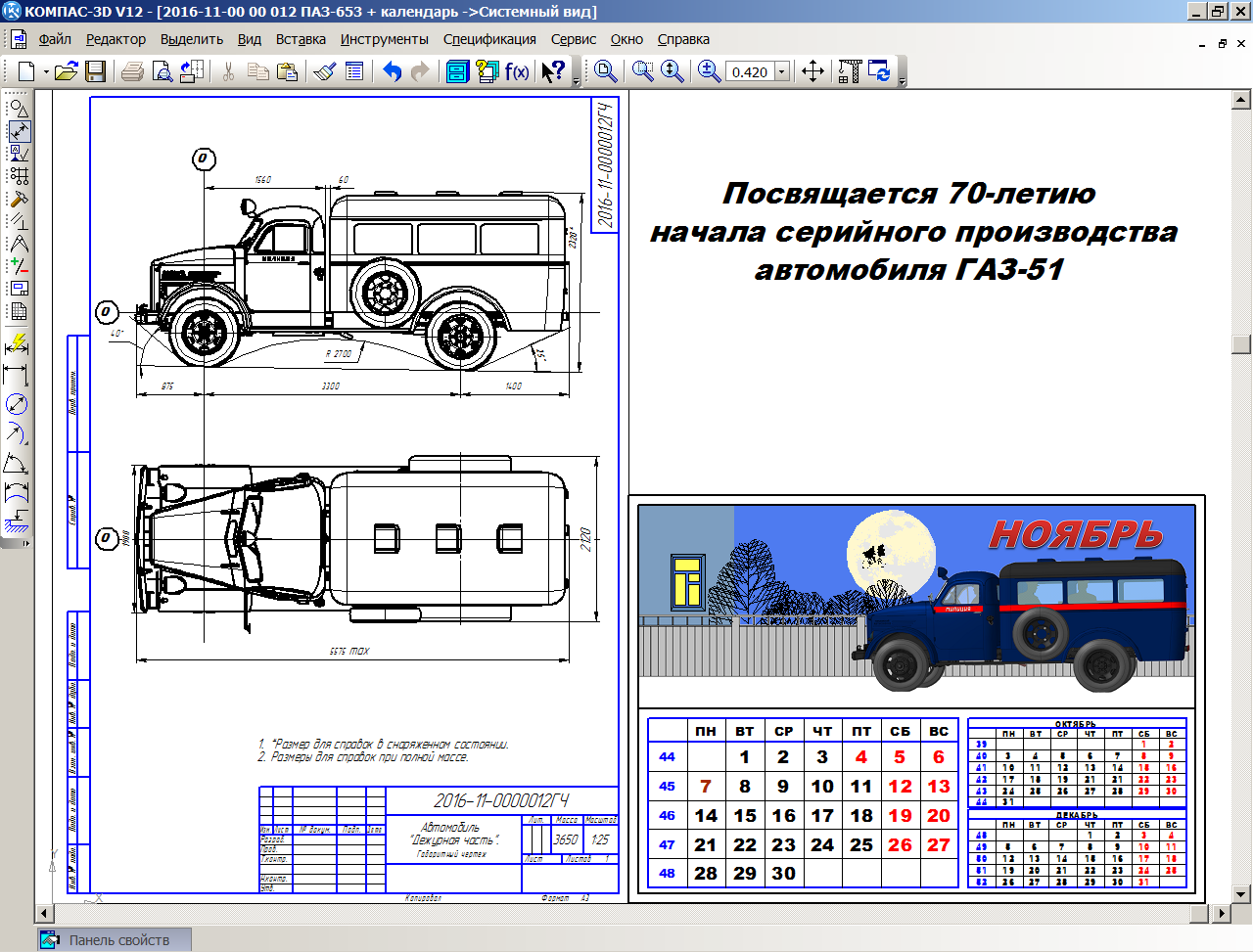Select the Height dimension tool
Viewport: 1253px width, 952px height.
tap(17, 521)
